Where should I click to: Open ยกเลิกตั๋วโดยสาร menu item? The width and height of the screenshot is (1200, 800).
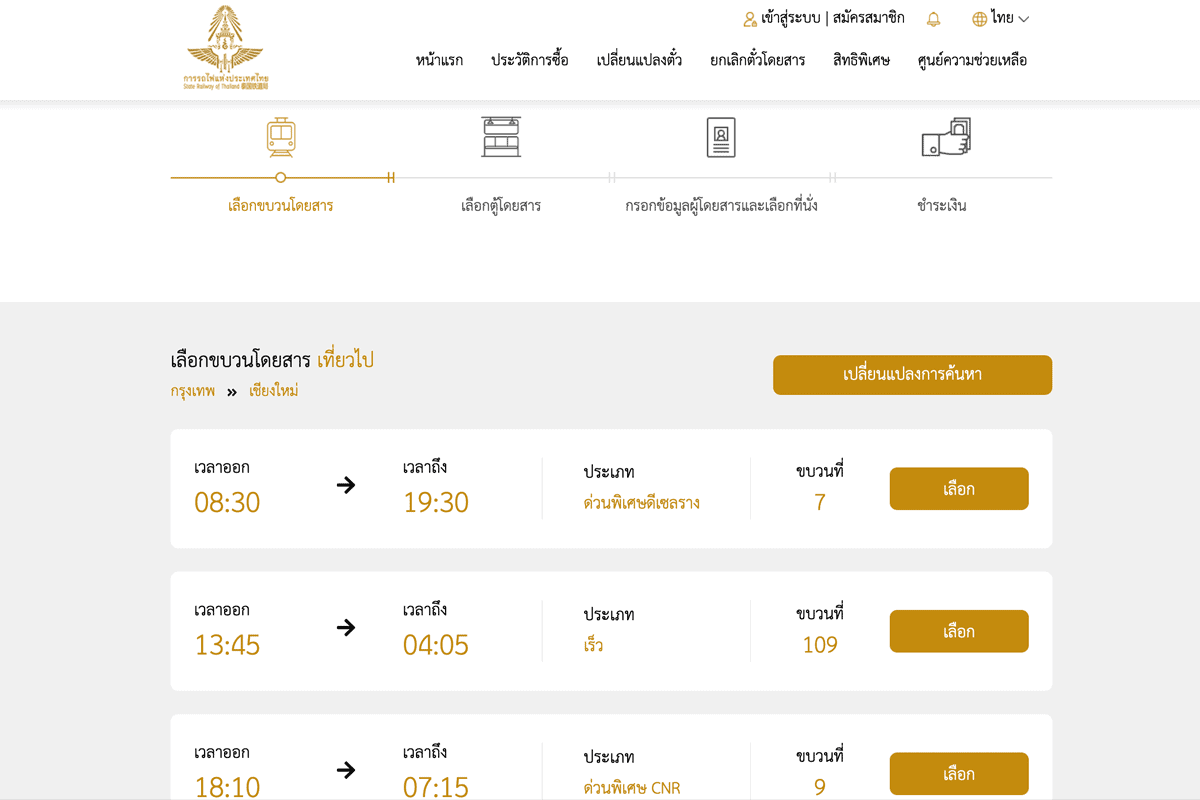pyautogui.click(x=757, y=60)
